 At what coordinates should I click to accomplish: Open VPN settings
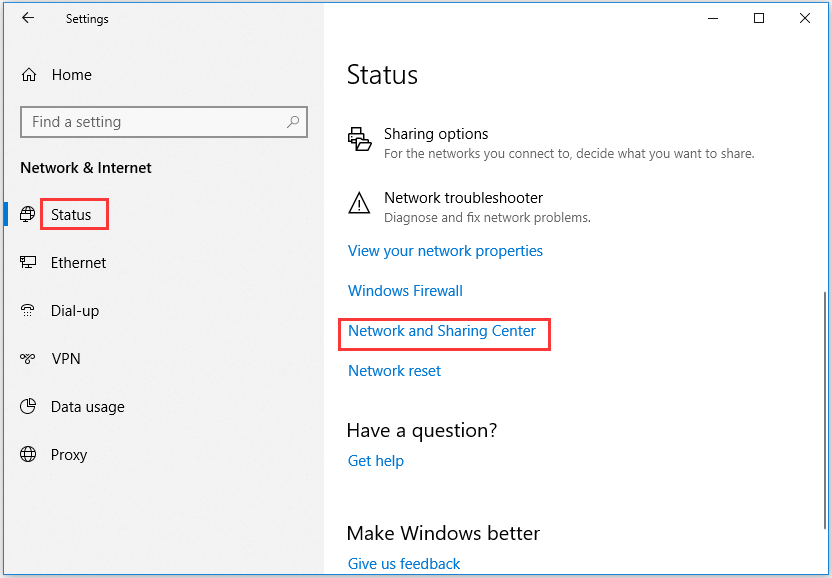coord(66,359)
